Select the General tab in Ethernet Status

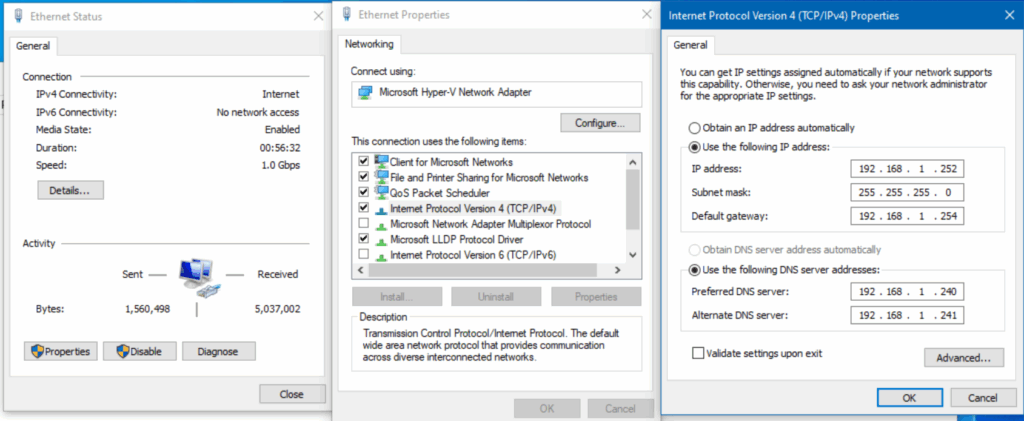34,46
